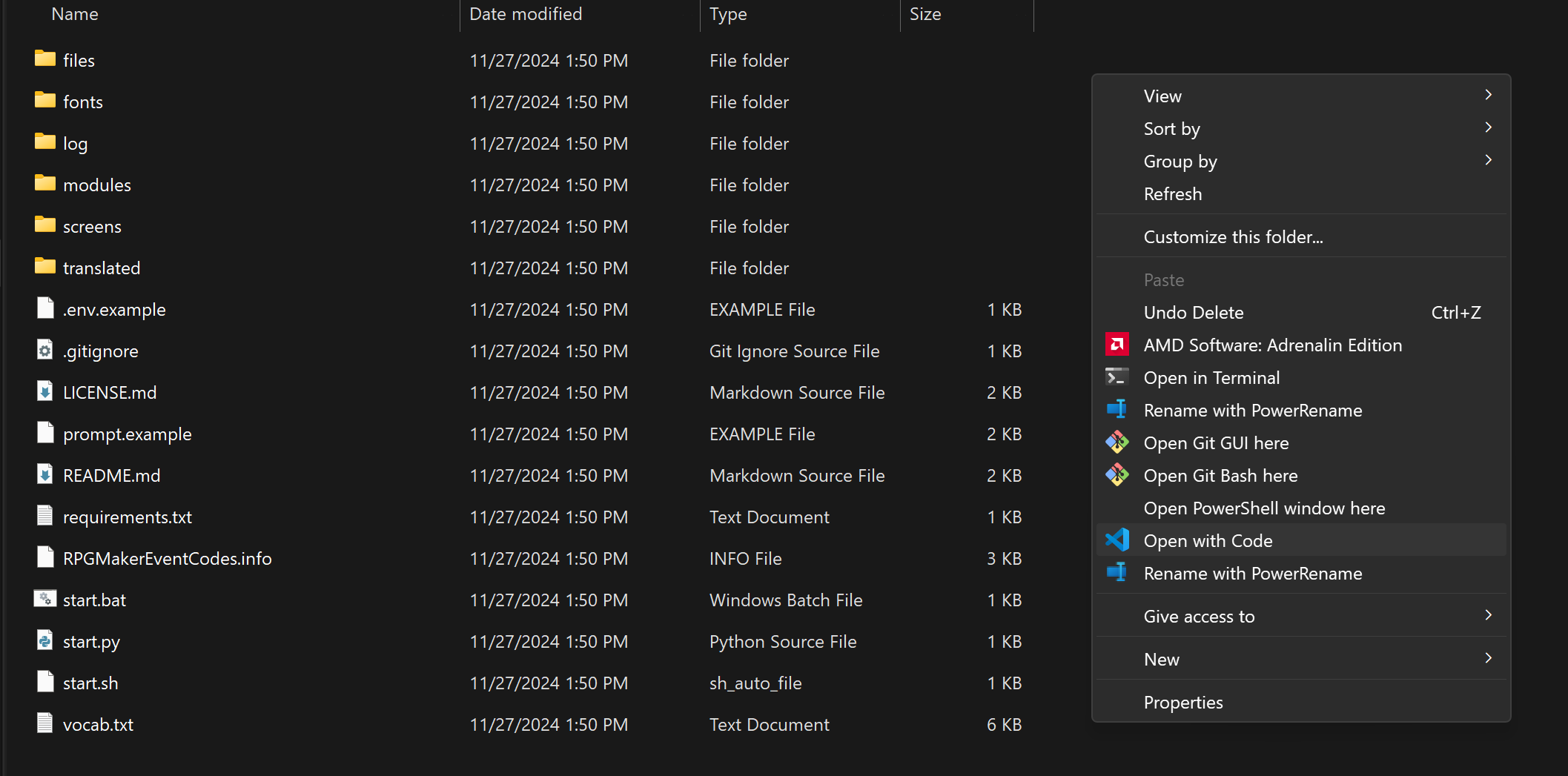This screenshot has height=776, width=1568.
Task: Expand the Give access to submenu arrow
Action: click(1488, 615)
